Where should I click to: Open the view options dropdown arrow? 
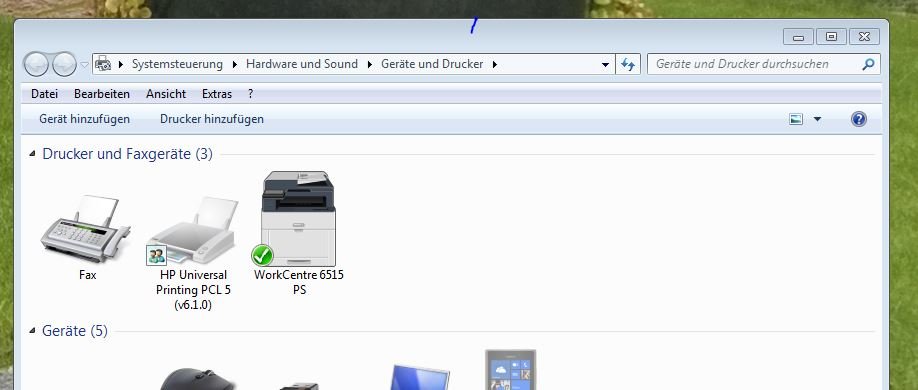coord(817,119)
